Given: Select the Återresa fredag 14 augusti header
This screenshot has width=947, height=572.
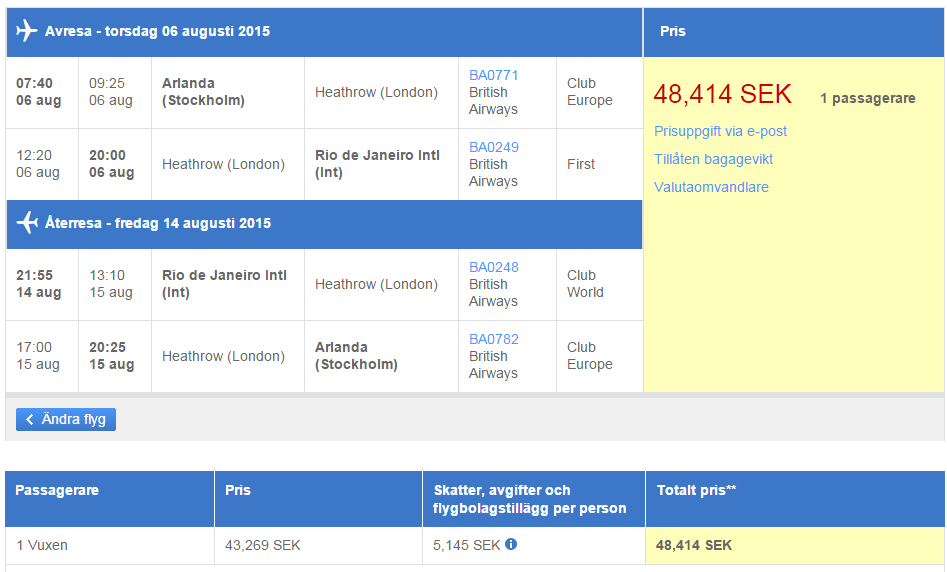Looking at the screenshot, I should pyautogui.click(x=157, y=223).
